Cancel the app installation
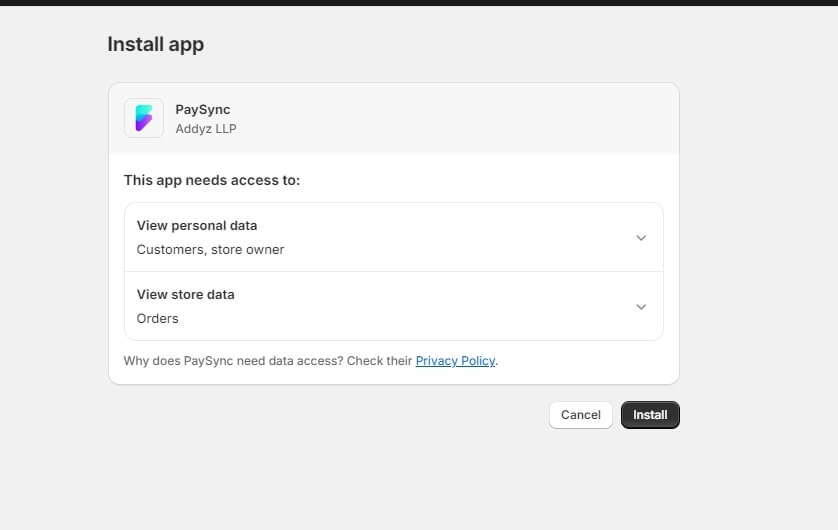The image size is (838, 530). coord(580,415)
